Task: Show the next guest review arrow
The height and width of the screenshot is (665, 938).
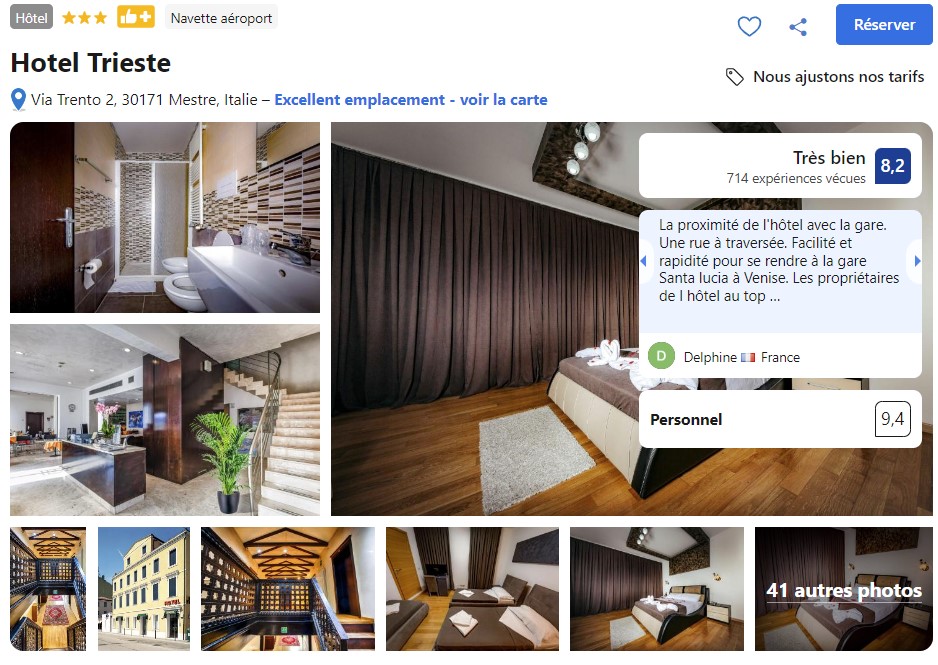Action: tap(917, 261)
